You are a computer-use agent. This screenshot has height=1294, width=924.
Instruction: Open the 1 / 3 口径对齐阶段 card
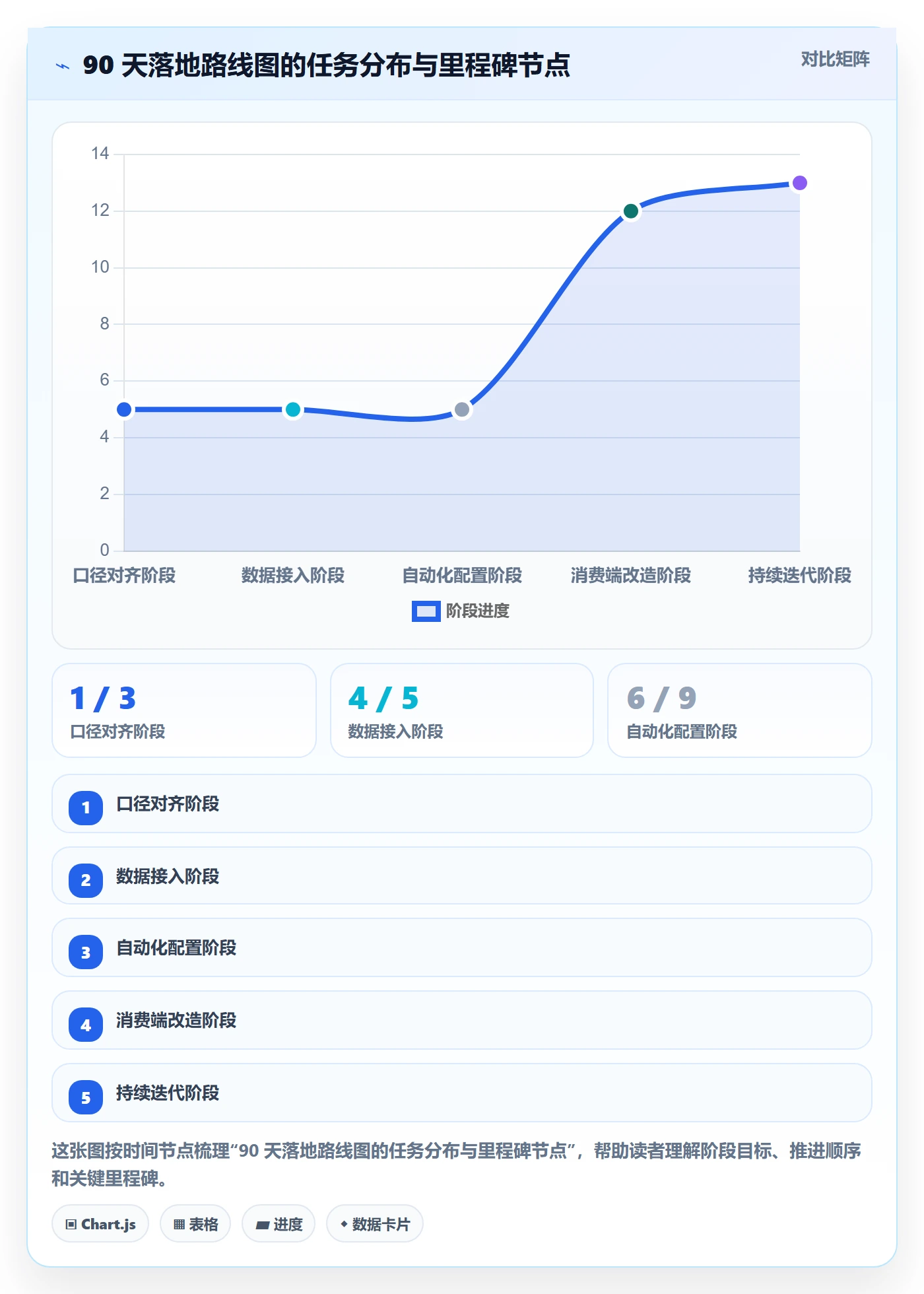(184, 710)
